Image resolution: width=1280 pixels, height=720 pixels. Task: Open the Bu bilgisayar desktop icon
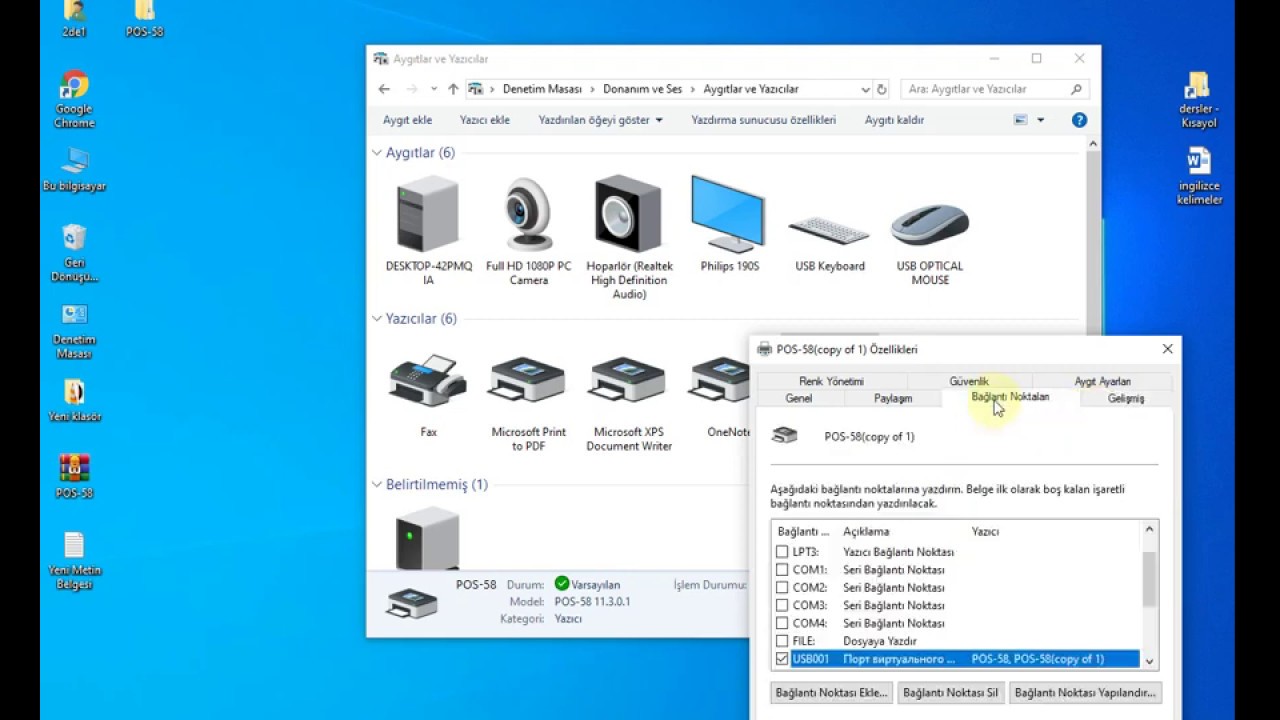(x=74, y=169)
